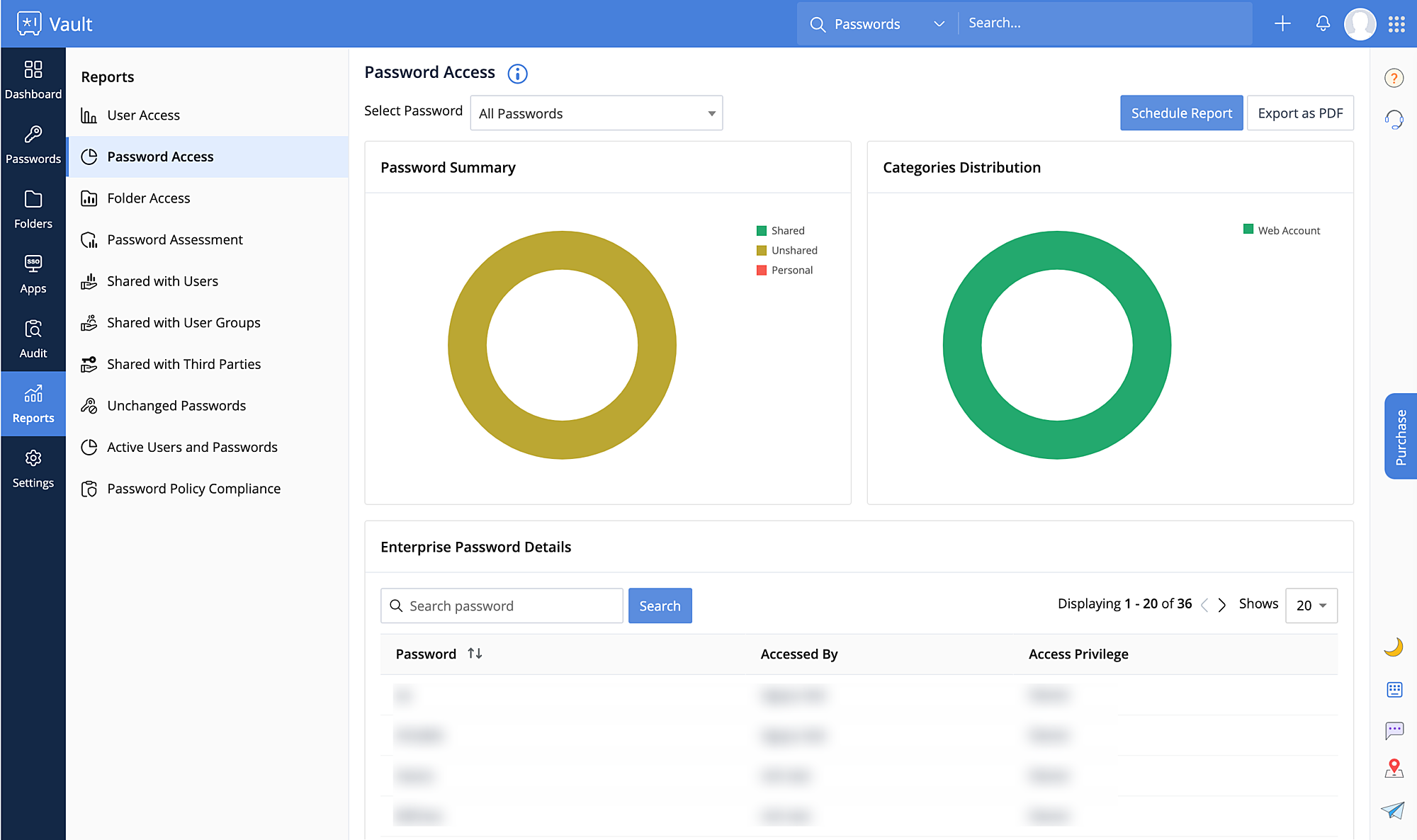The image size is (1417, 840).
Task: Click the help question mark icon
Action: tap(1394, 78)
